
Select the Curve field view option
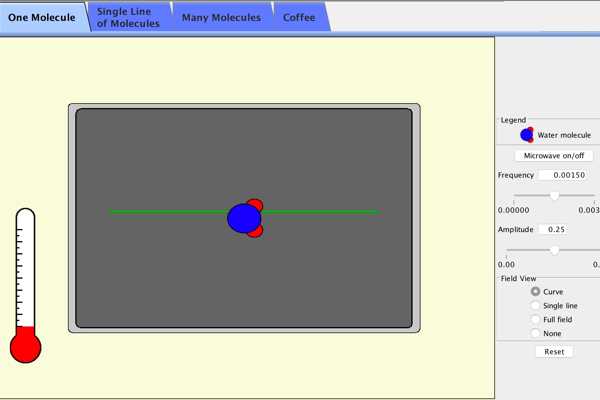(535, 292)
